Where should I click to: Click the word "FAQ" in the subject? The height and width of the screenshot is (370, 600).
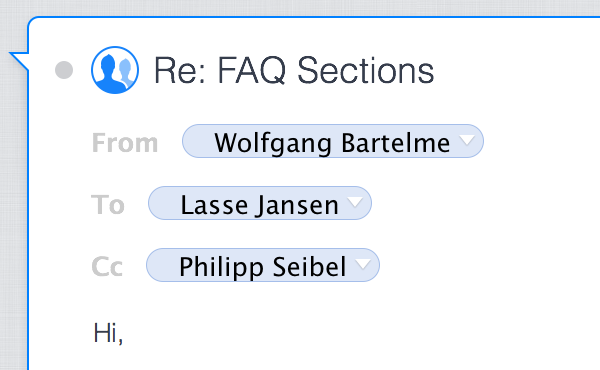coord(252,70)
